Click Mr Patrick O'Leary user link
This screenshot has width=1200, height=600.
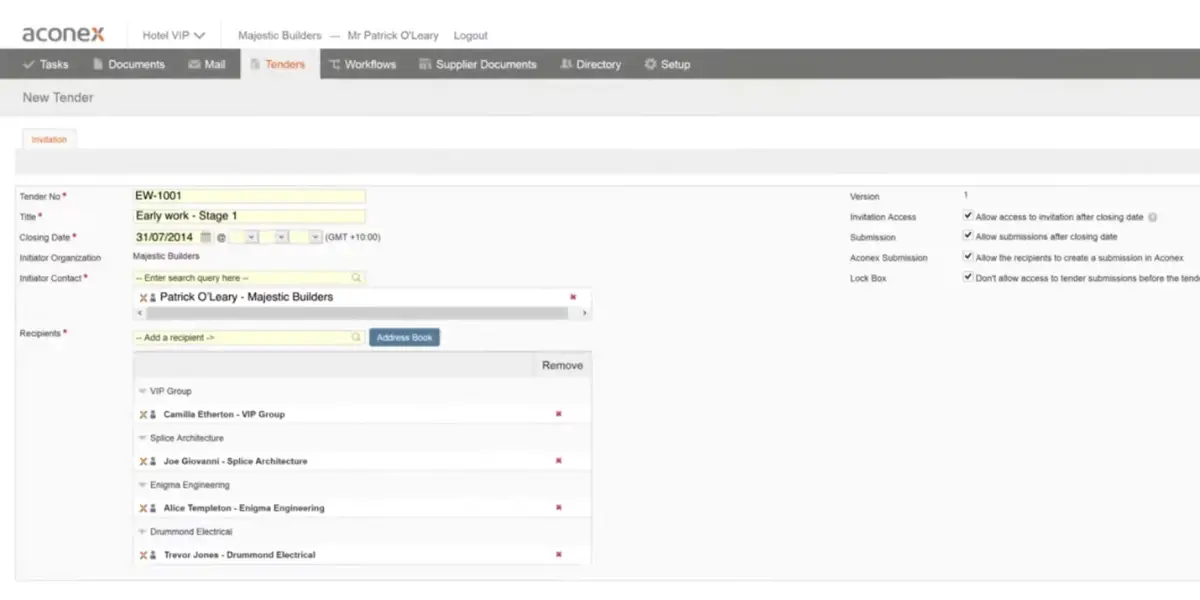tap(393, 35)
